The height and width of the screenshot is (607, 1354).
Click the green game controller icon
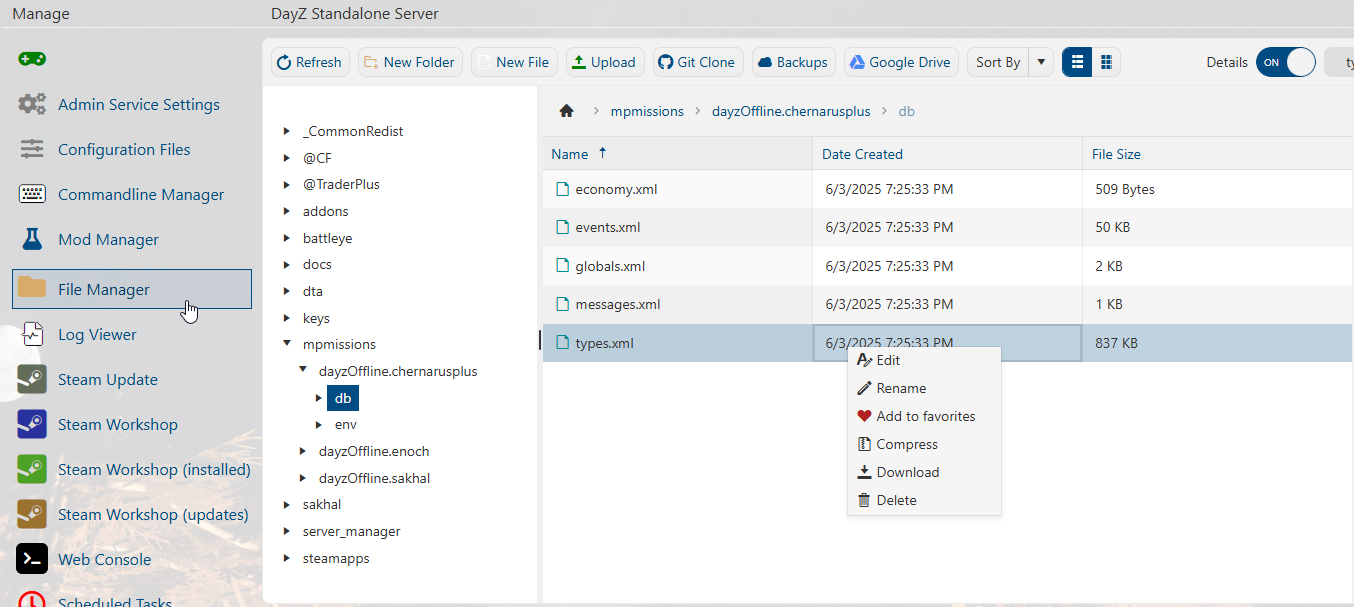tap(32, 59)
